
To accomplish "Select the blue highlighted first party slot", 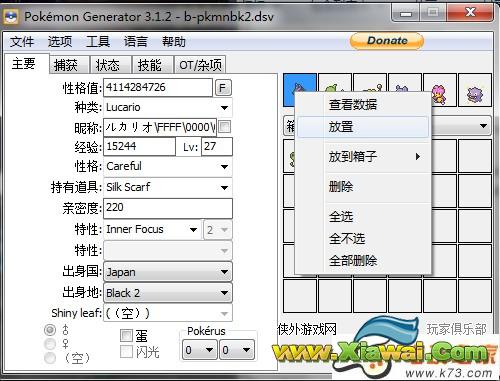I will pos(300,90).
